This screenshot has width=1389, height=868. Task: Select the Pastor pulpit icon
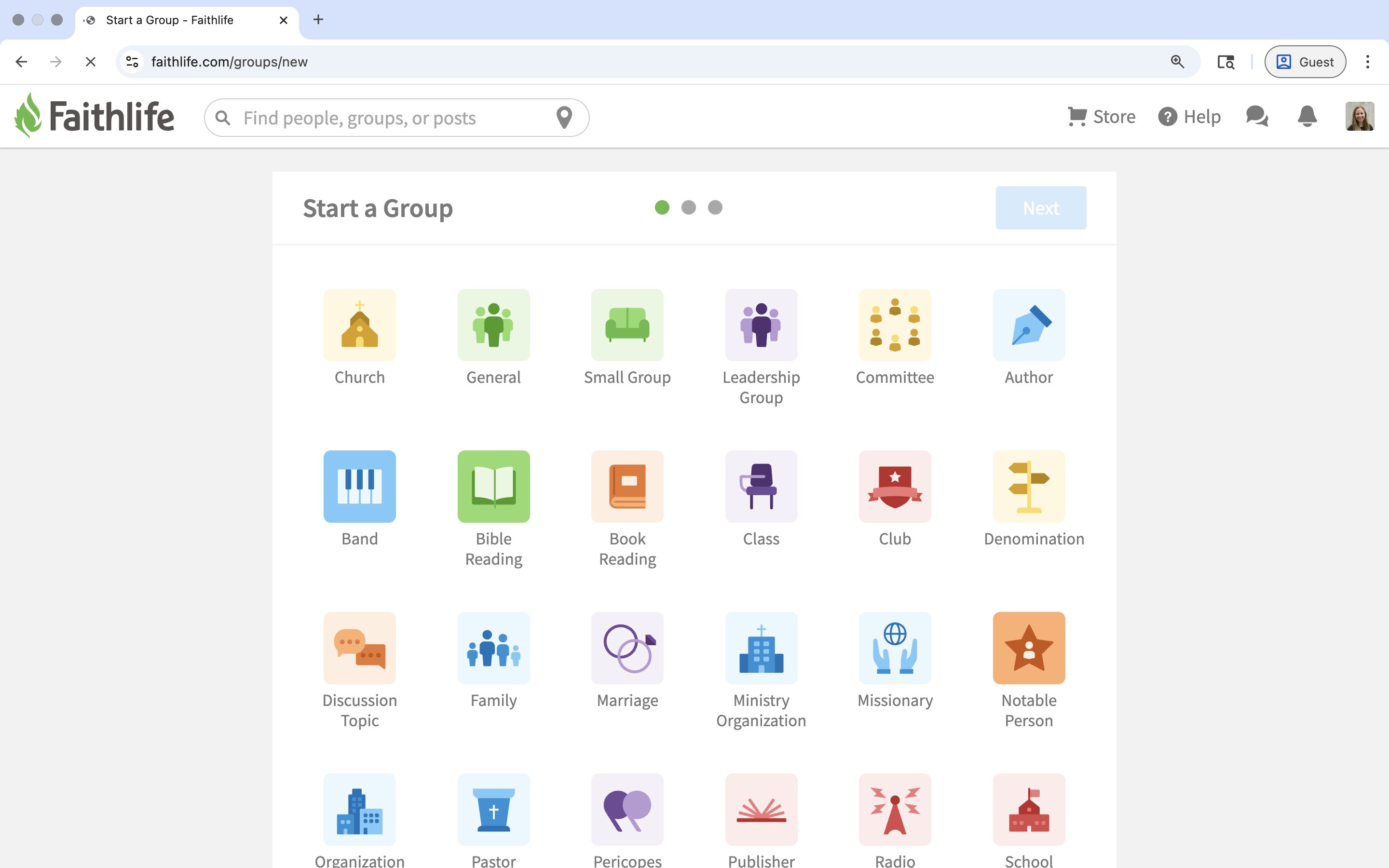(x=493, y=810)
